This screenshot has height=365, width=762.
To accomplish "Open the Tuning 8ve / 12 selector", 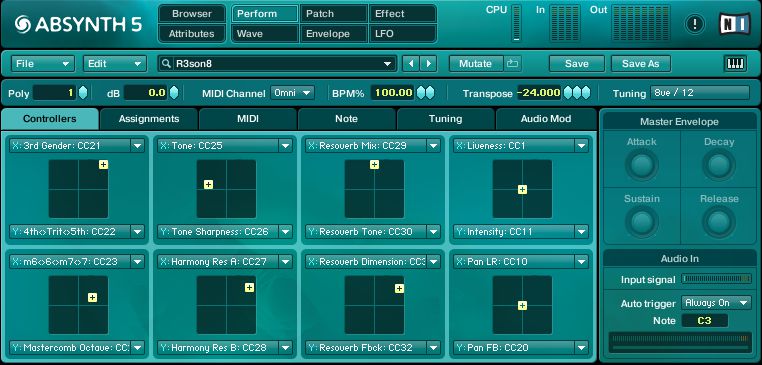I will pos(700,92).
